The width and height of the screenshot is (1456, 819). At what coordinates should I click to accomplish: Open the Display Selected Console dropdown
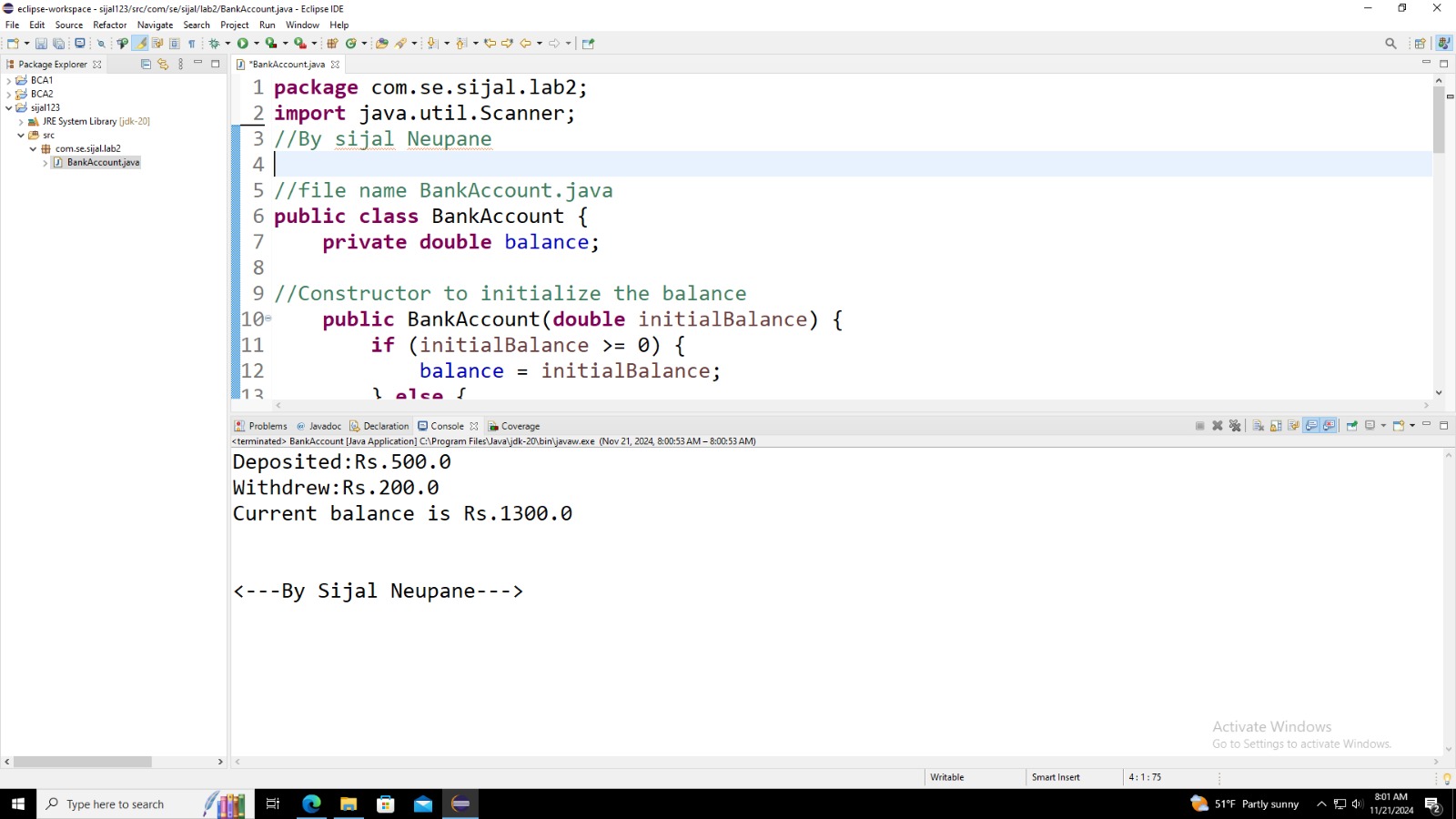click(1383, 425)
